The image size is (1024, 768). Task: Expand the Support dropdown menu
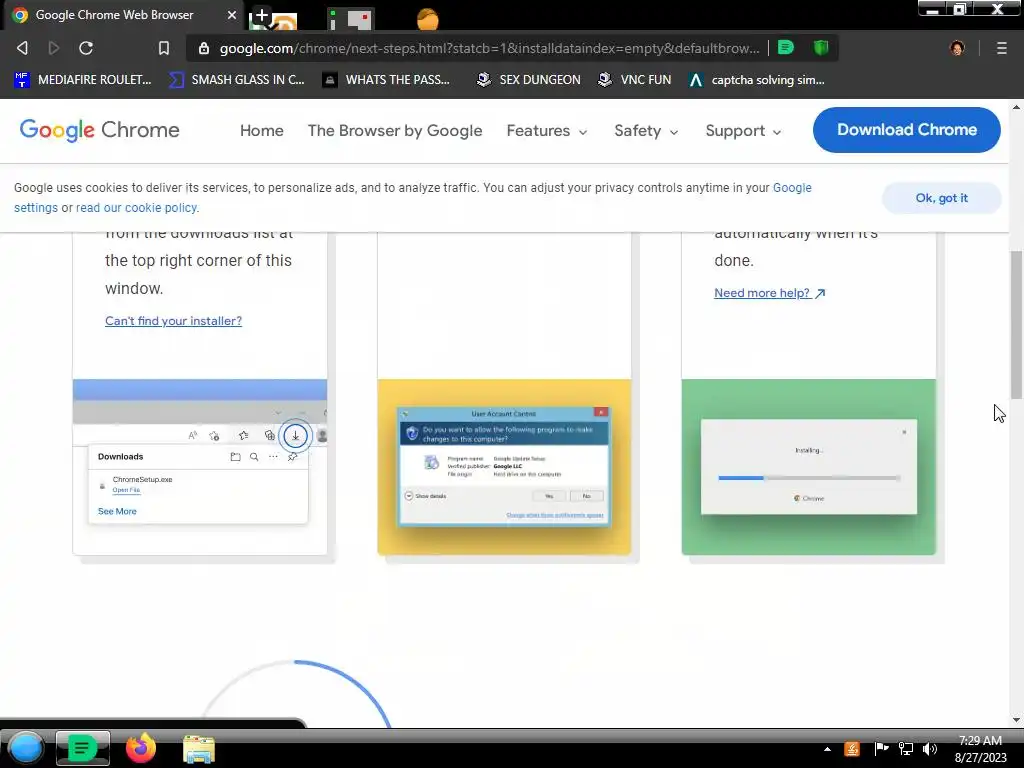[743, 131]
